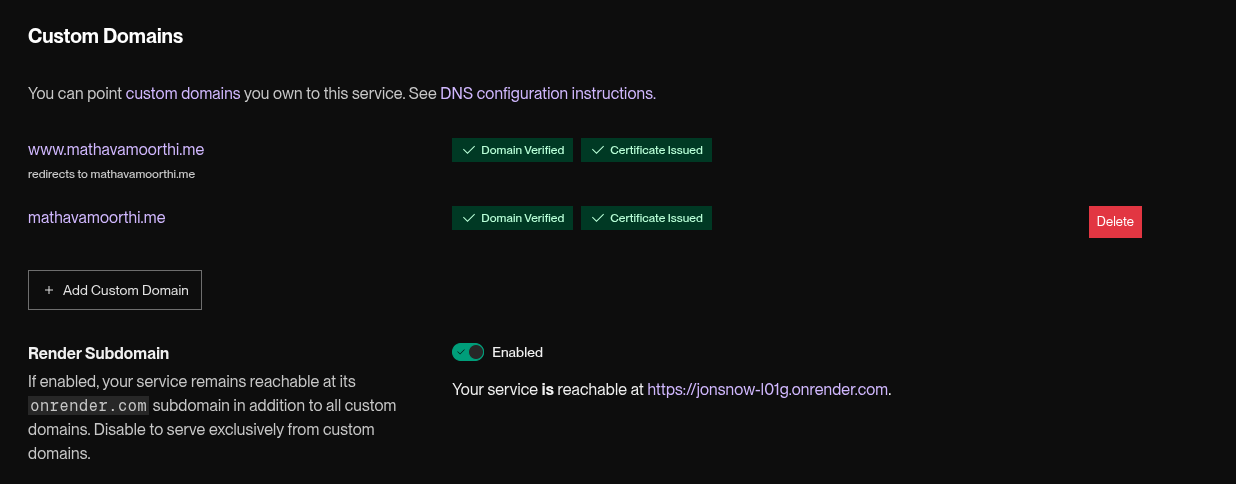Click the 'redirects to mathavamoorthi.me' note
Viewport: 1236px width, 484px height.
click(111, 174)
